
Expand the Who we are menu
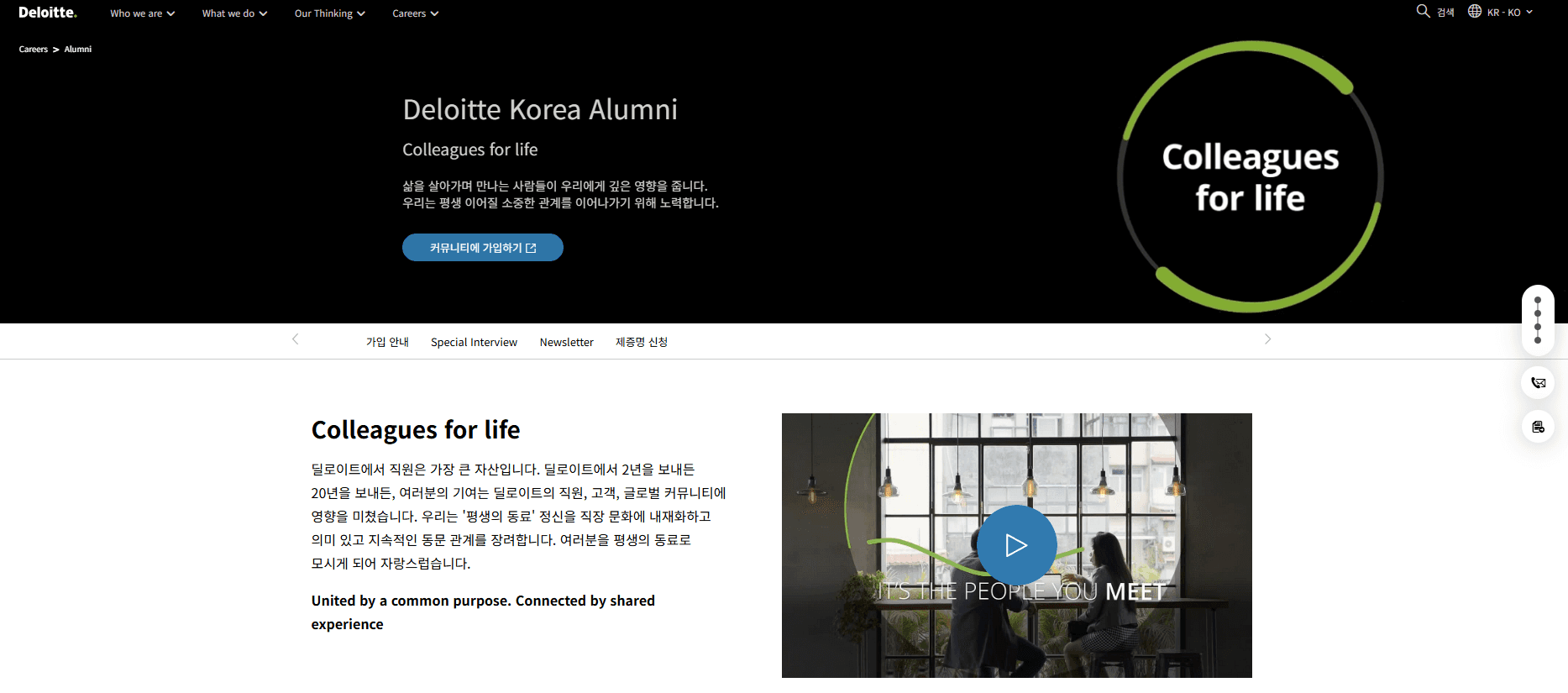coord(142,13)
